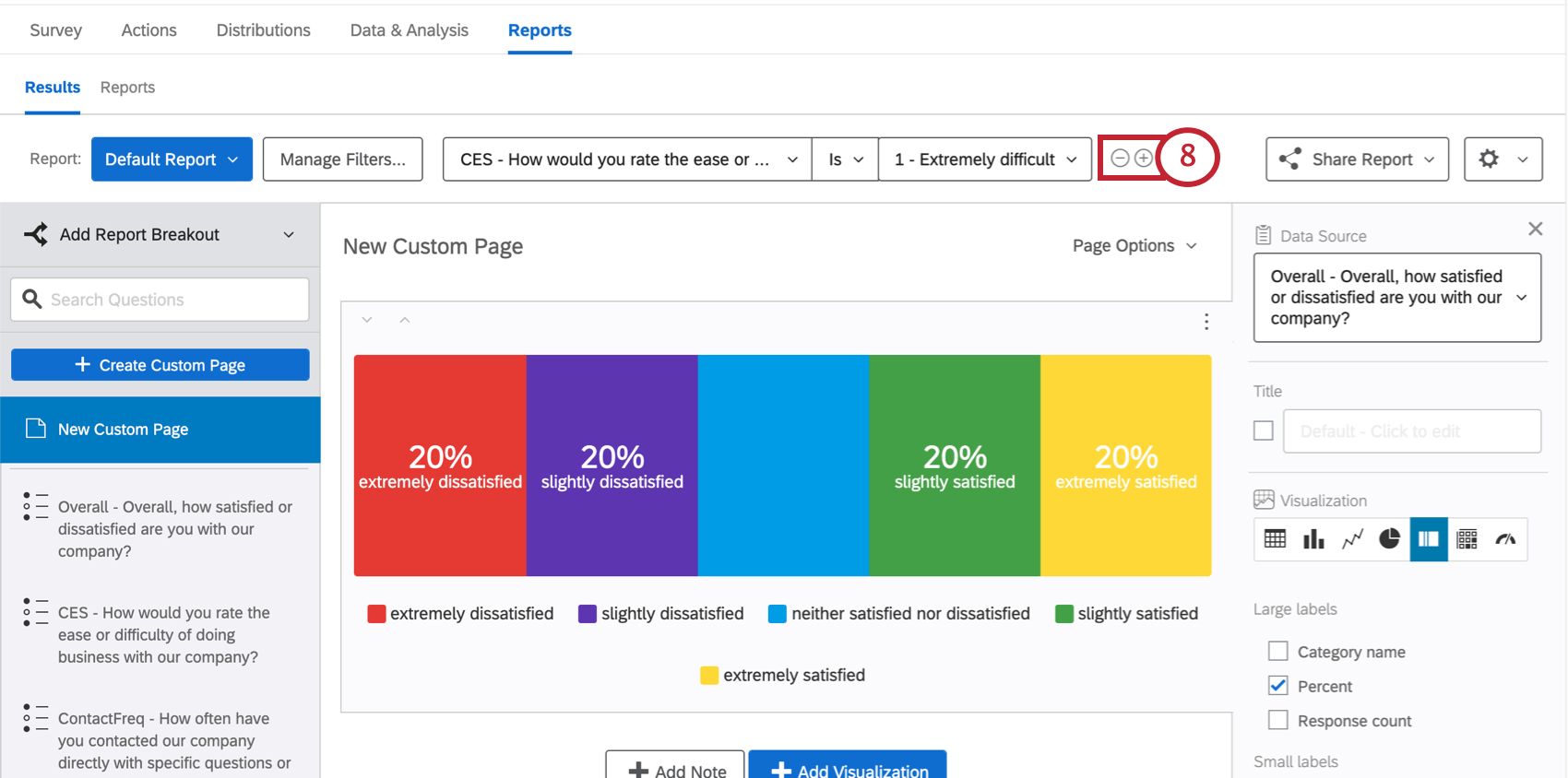1568x778 pixels.
Task: Go to the Data & Analysis tab
Action: click(x=409, y=30)
